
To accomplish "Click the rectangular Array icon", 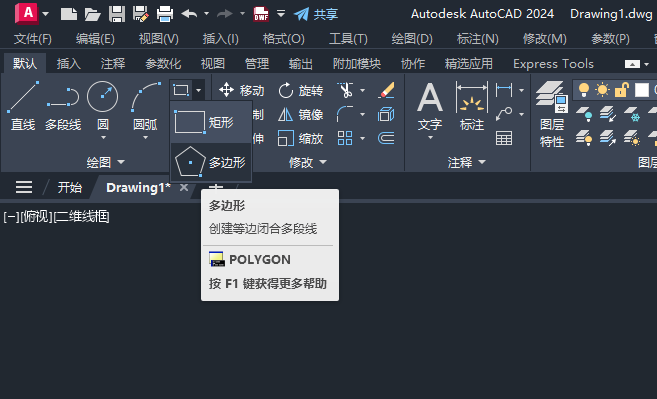I will (x=345, y=138).
